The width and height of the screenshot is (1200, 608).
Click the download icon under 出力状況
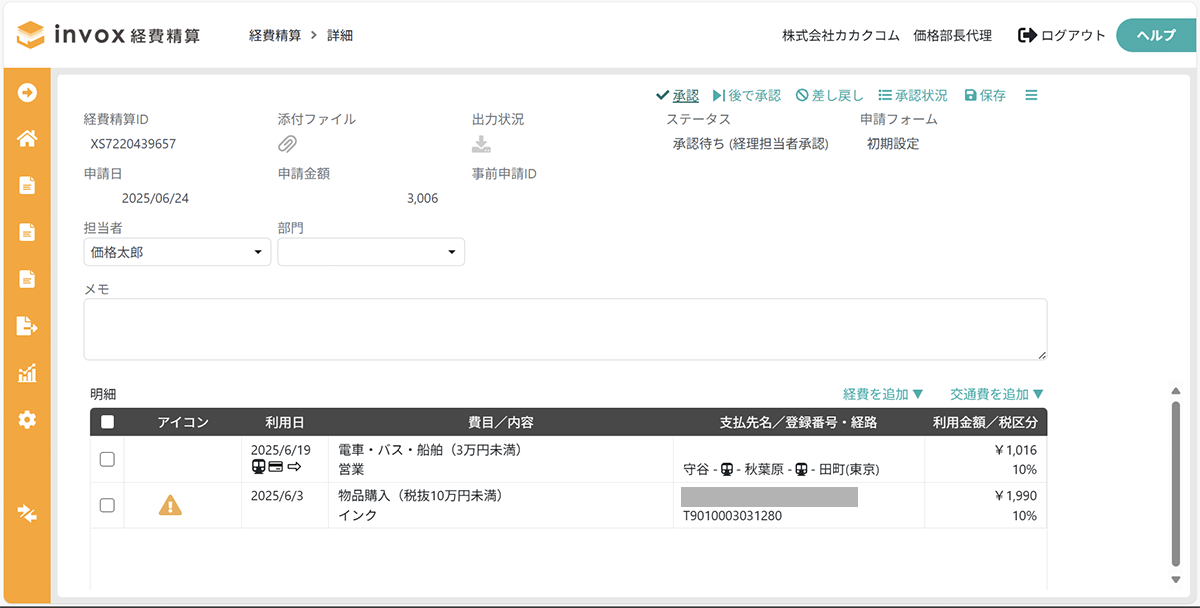coord(481,144)
